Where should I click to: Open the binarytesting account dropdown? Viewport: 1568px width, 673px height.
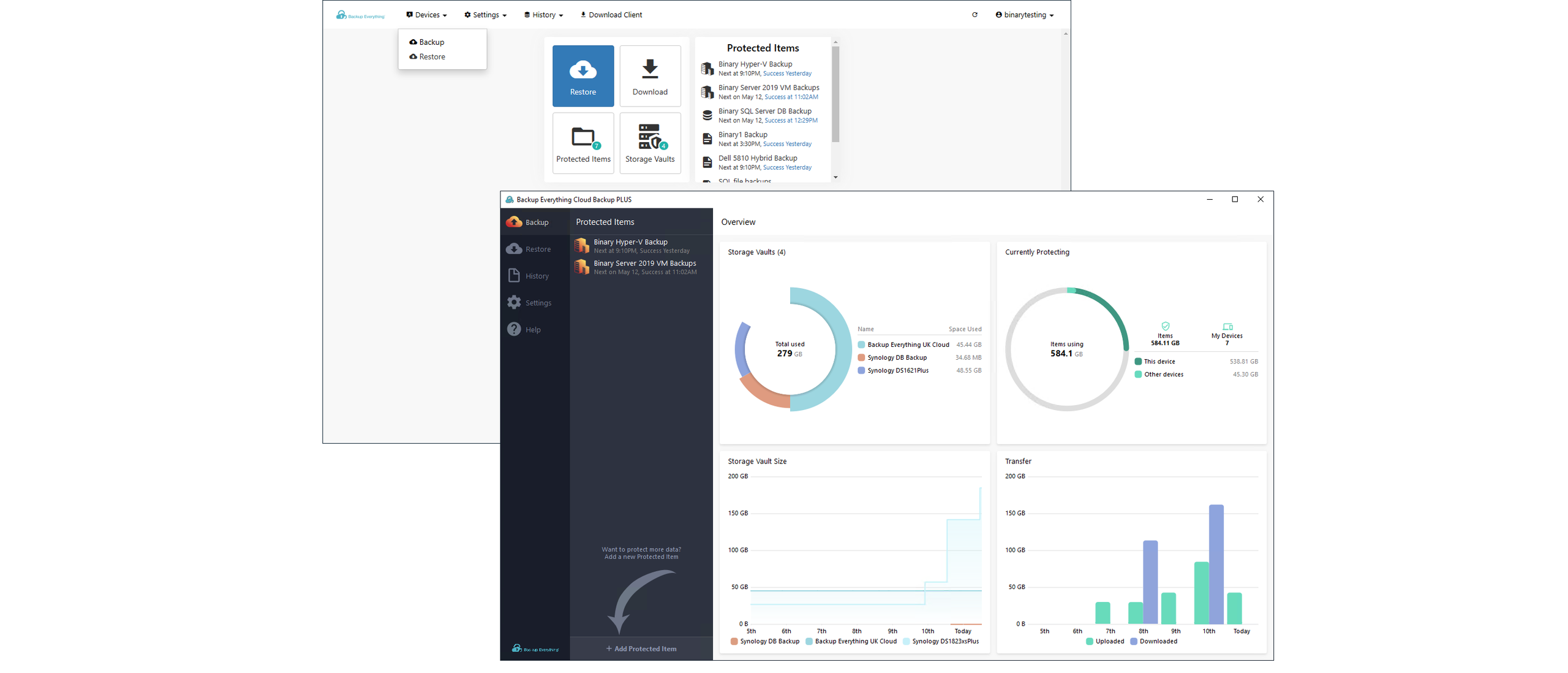click(x=1024, y=15)
